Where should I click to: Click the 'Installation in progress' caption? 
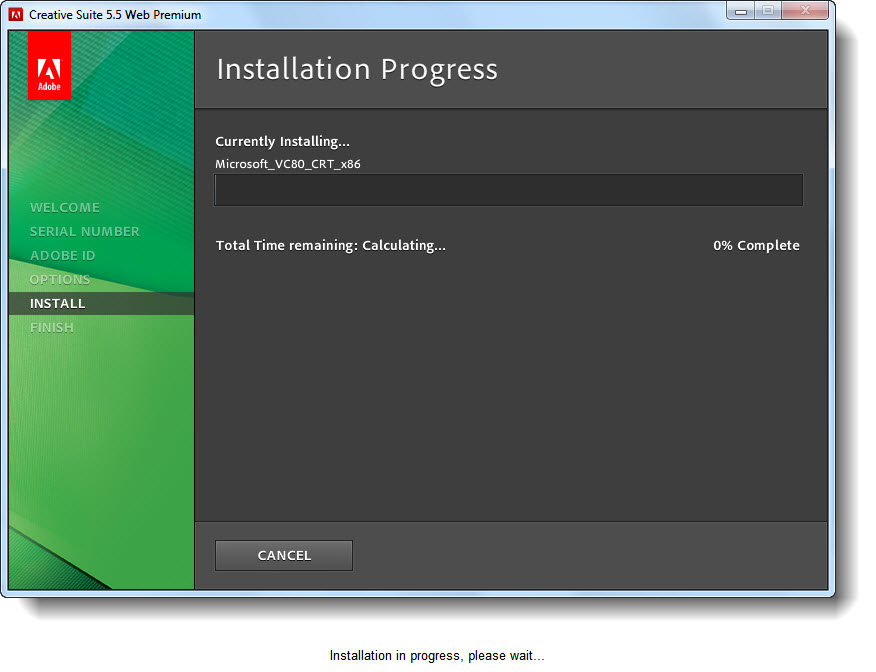point(437,656)
